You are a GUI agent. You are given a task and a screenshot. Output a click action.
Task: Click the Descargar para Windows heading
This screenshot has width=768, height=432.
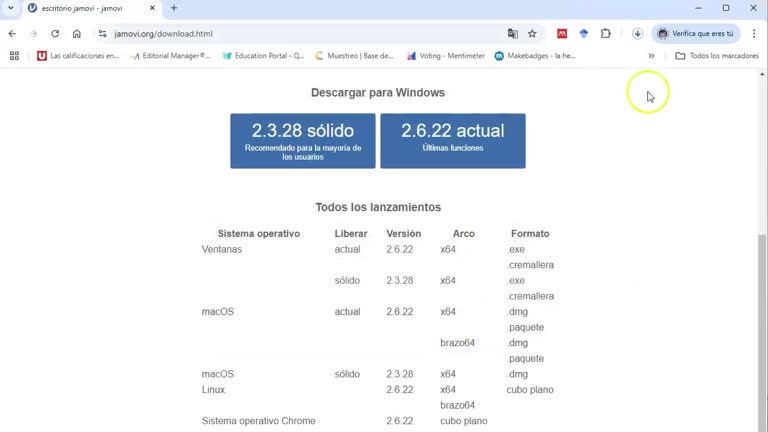[378, 93]
